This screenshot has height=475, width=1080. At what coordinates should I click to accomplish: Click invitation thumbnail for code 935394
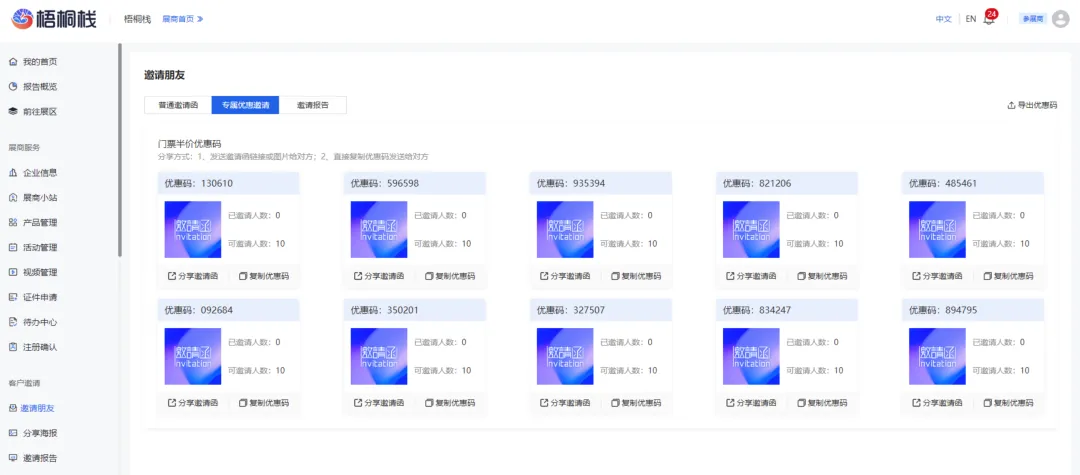(565, 230)
